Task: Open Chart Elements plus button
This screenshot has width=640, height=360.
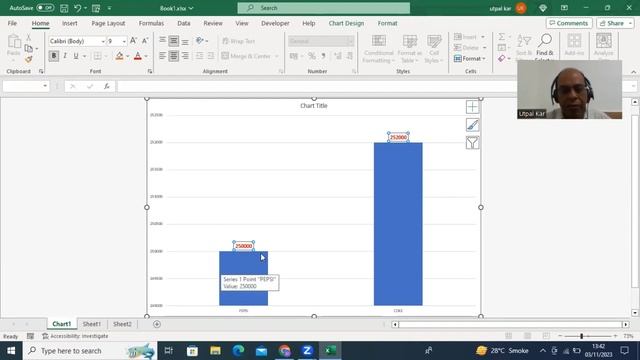Action: pyautogui.click(x=472, y=107)
